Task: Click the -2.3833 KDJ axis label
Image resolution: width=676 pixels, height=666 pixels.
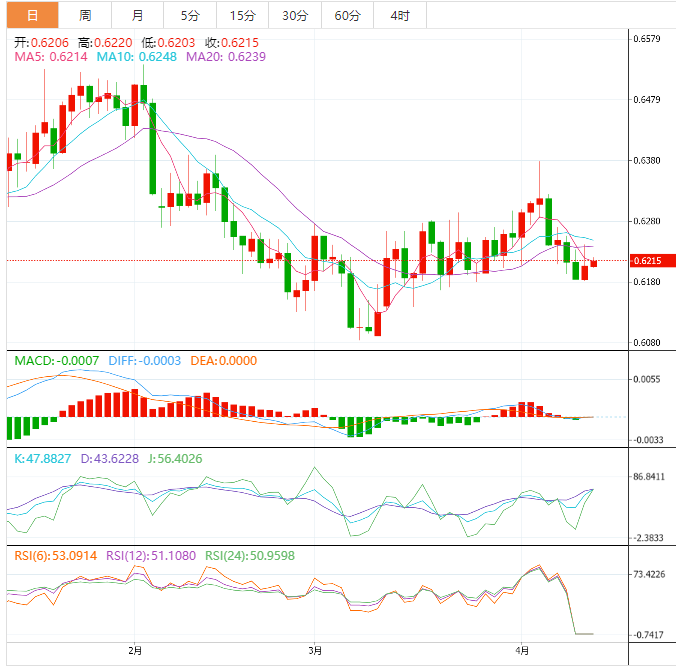Action: (x=647, y=538)
